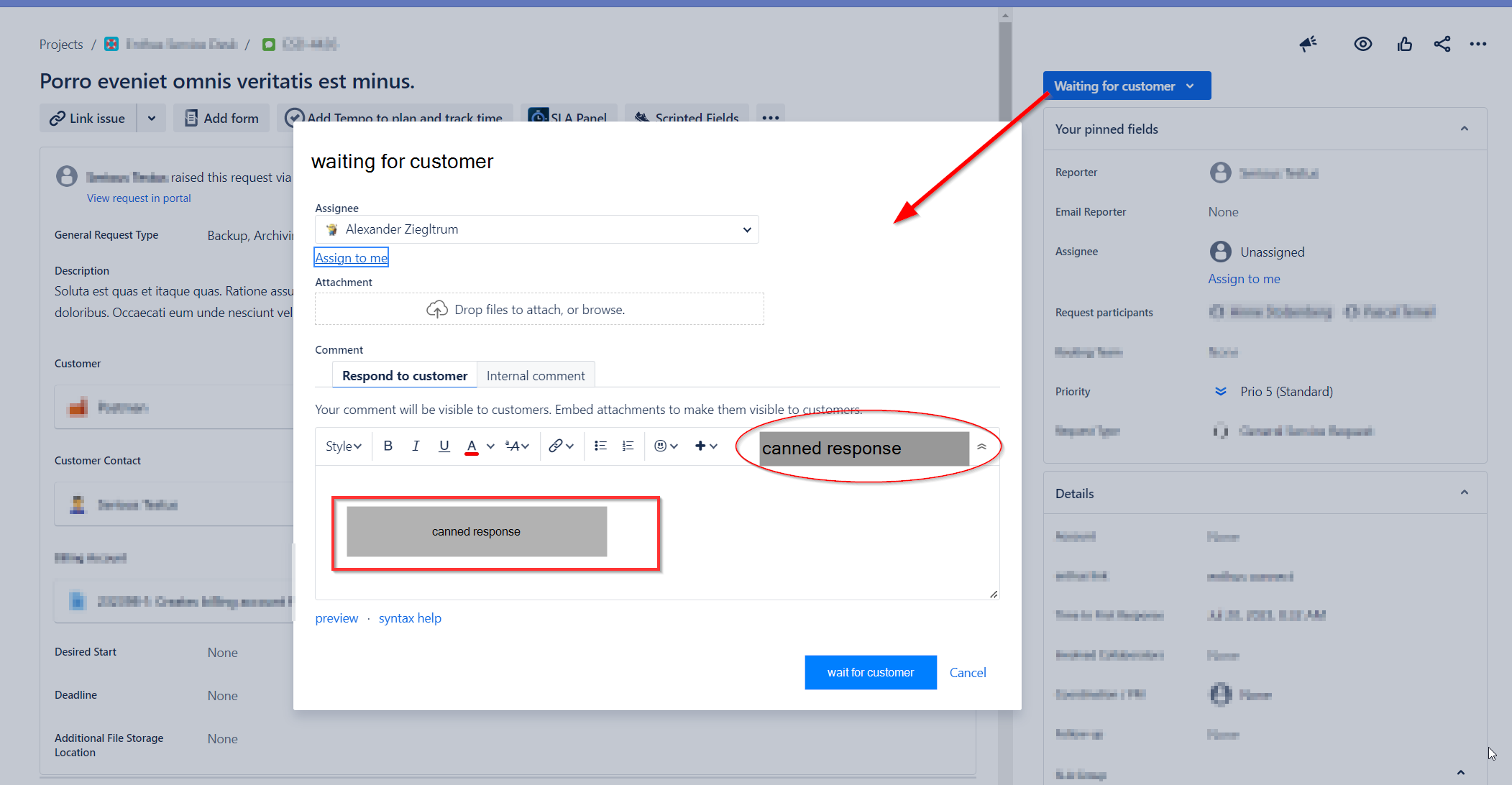The width and height of the screenshot is (1512, 785).
Task: Collapse Your pinned fields section
Action: (1464, 129)
